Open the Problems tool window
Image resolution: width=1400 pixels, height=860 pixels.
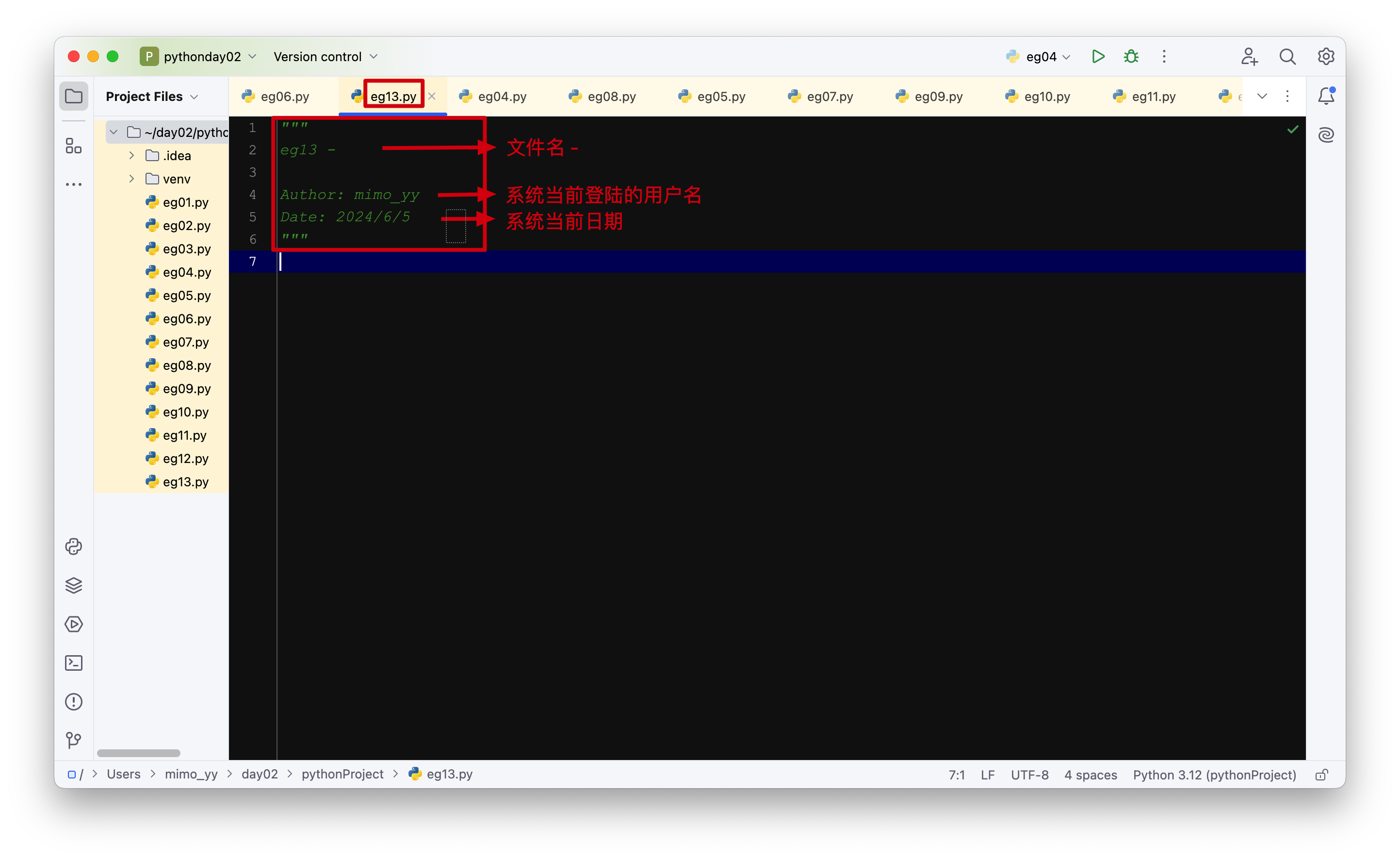click(x=73, y=702)
